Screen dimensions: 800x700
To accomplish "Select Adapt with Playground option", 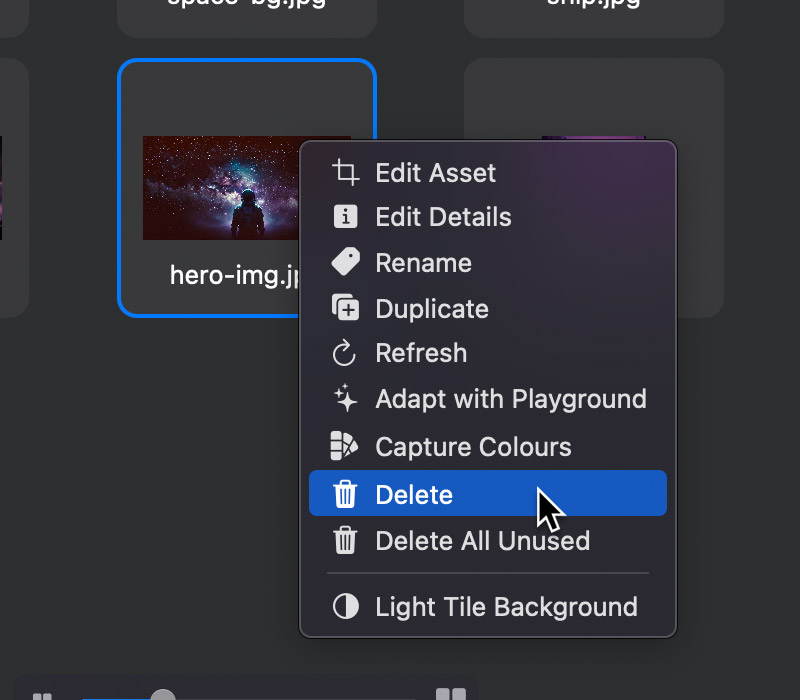I will point(510,399).
